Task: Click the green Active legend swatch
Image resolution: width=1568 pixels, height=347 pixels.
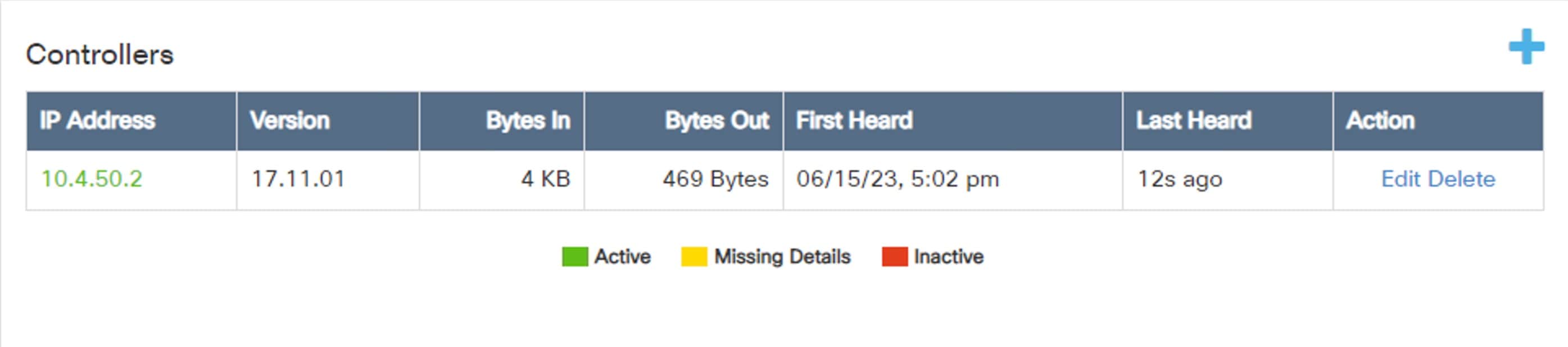Action: coord(574,257)
